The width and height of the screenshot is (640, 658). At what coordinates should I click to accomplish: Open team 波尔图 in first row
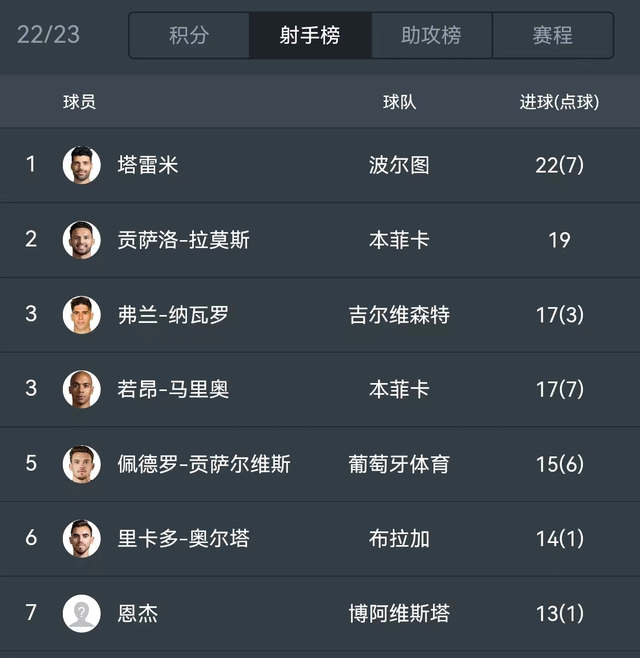[399, 165]
